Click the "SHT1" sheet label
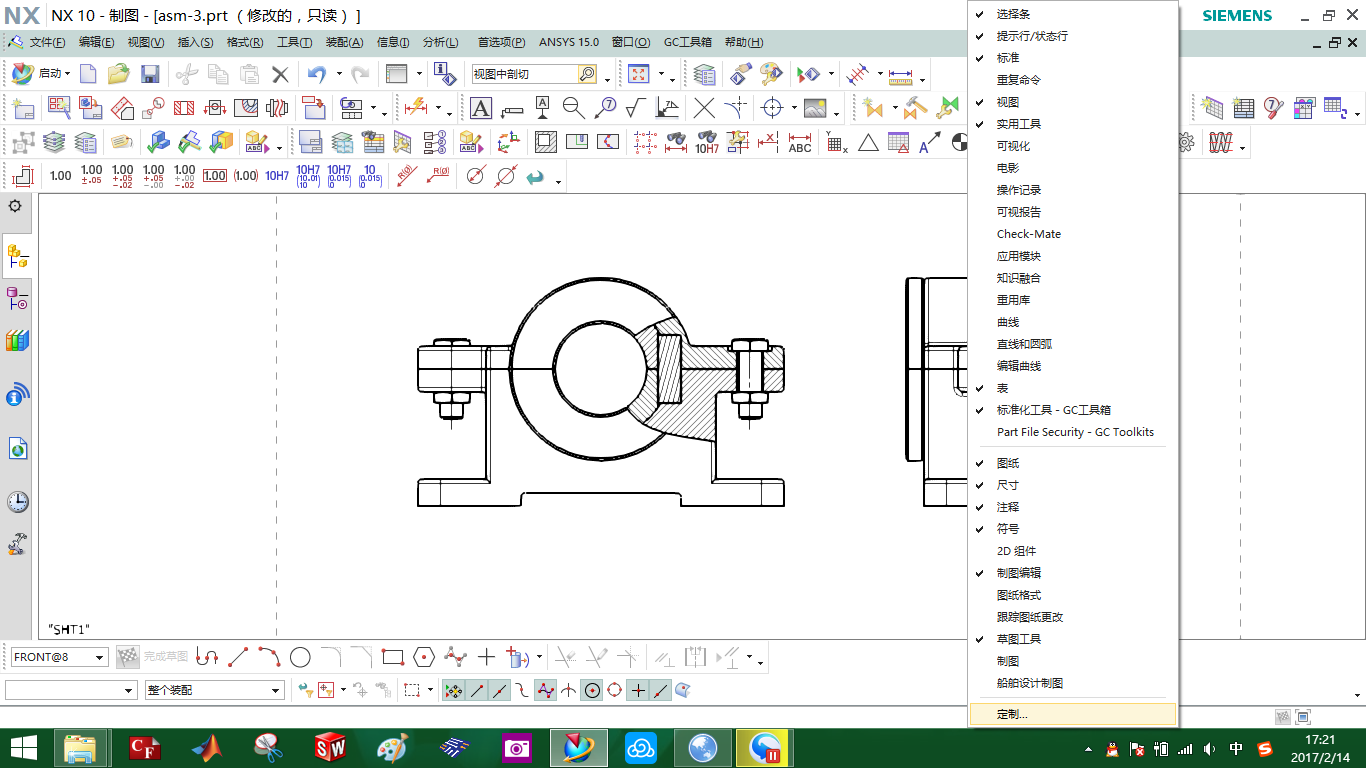Screen dimensions: 1366x768 point(69,629)
